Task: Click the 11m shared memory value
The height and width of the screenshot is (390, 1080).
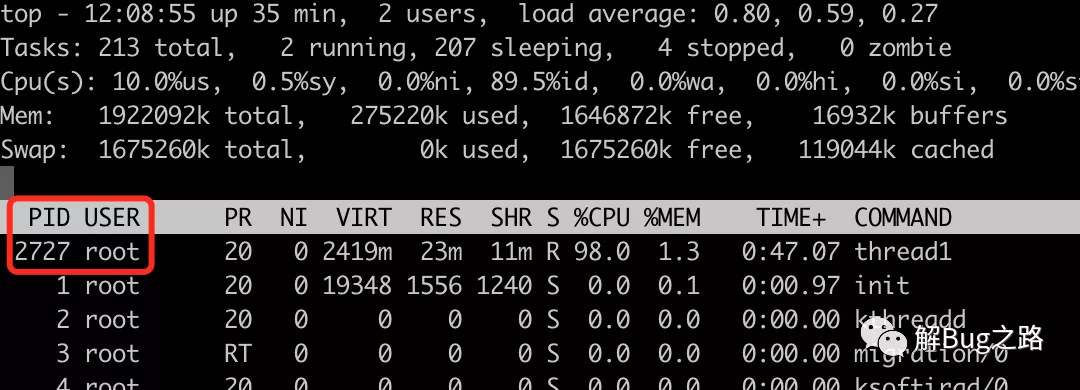Action: (511, 252)
